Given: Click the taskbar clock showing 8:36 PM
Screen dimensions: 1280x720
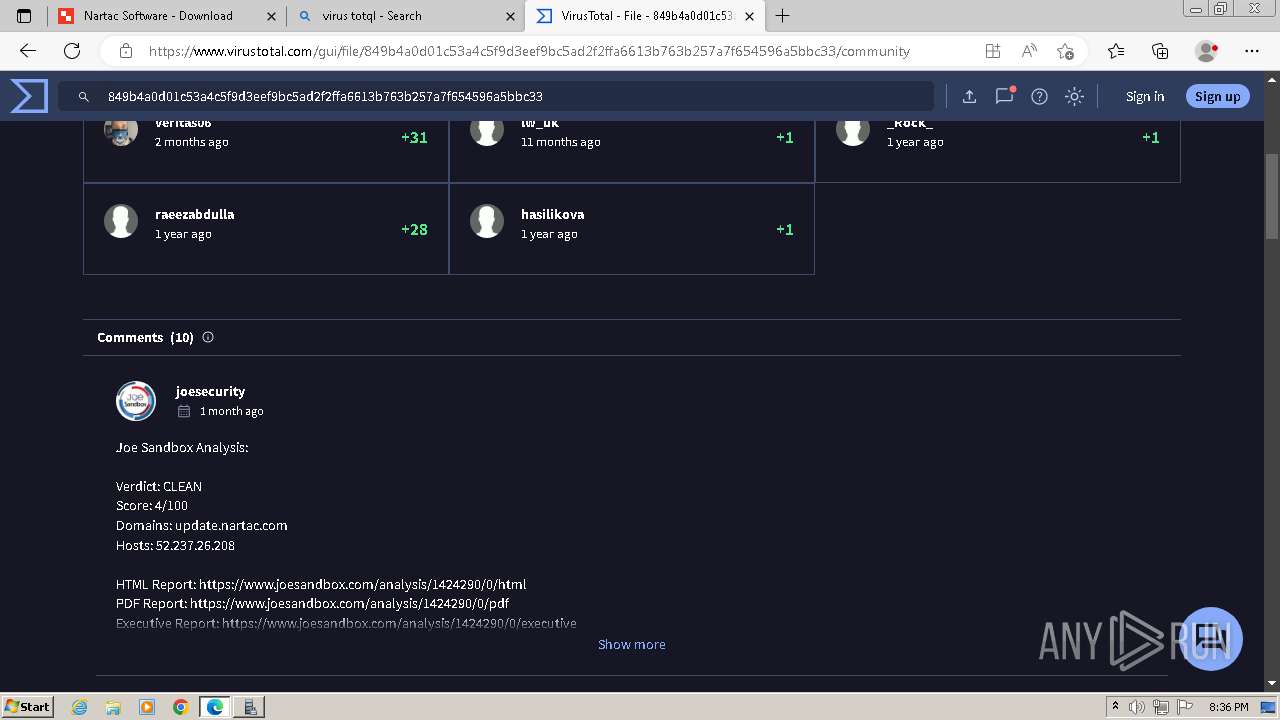Looking at the screenshot, I should click(1229, 707).
